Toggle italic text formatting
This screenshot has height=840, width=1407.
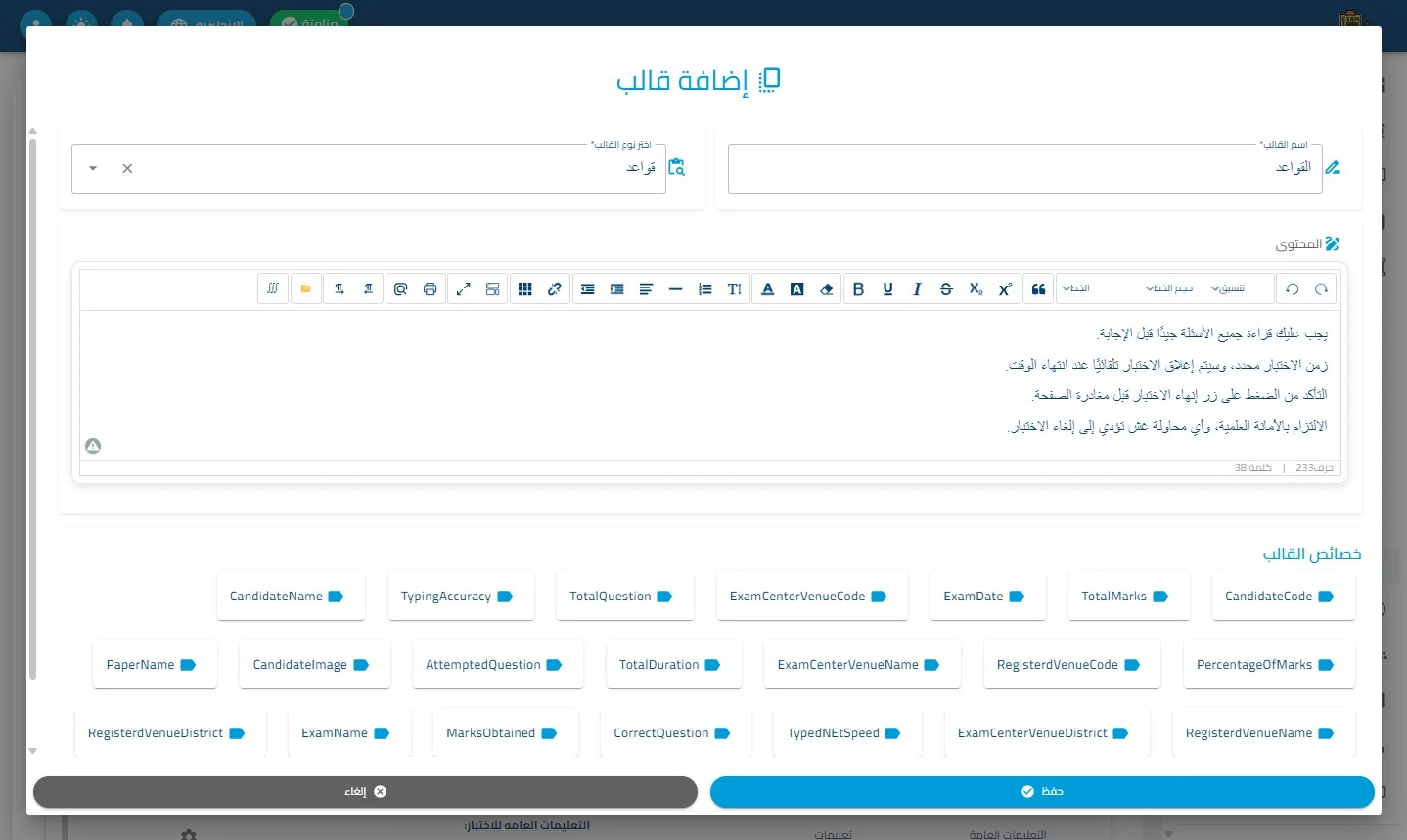click(917, 289)
